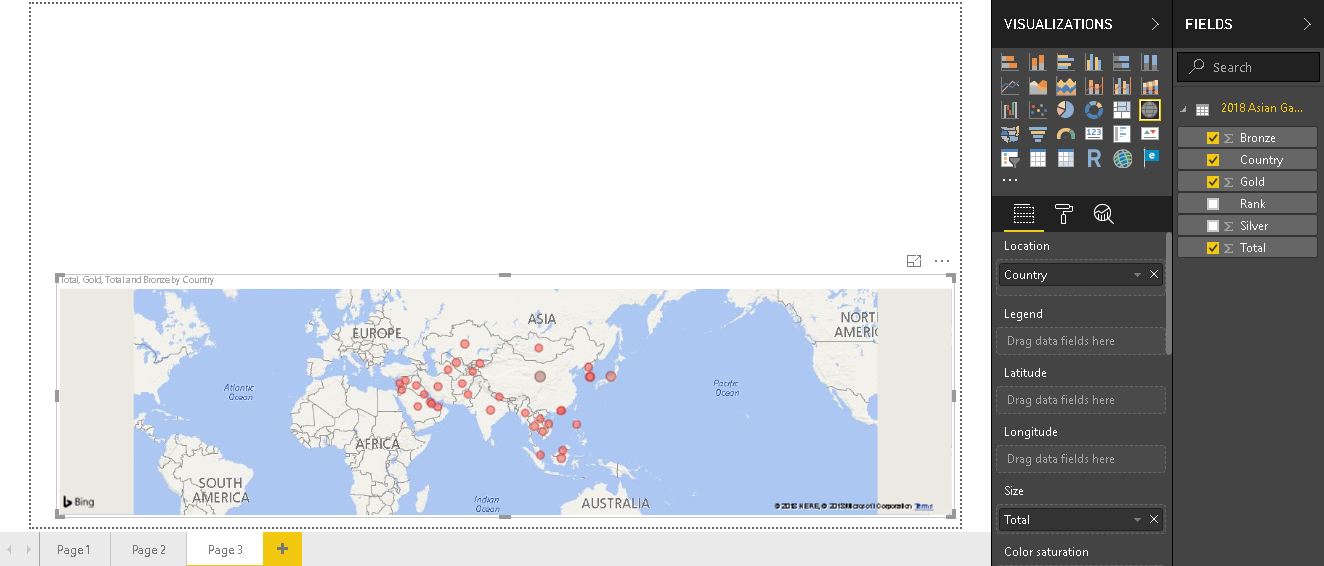This screenshot has width=1324, height=566.
Task: Uncheck the Bronze field checkbox
Action: click(1213, 138)
